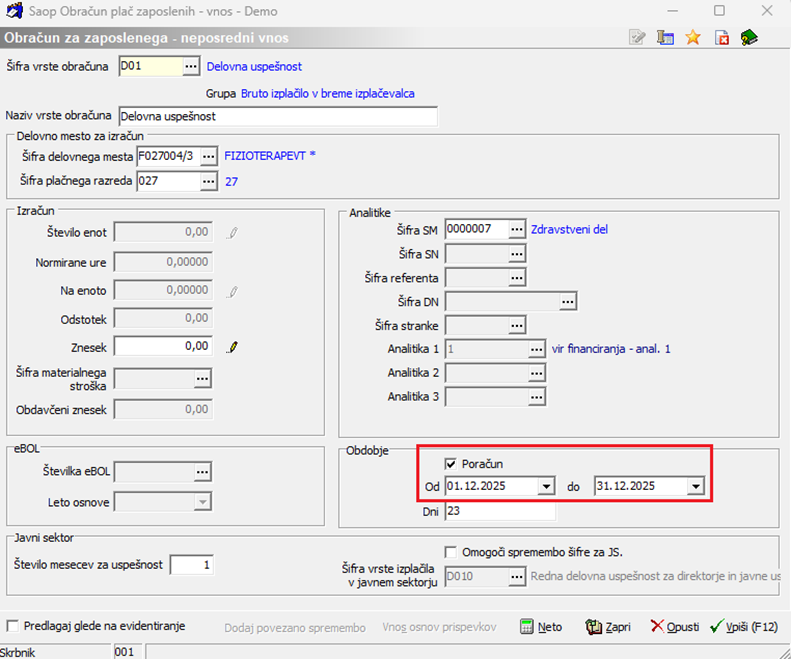Viewport: 791px width, 659px height.
Task: Click Šifra delovnega mesta field F027004/3
Action: (x=168, y=157)
